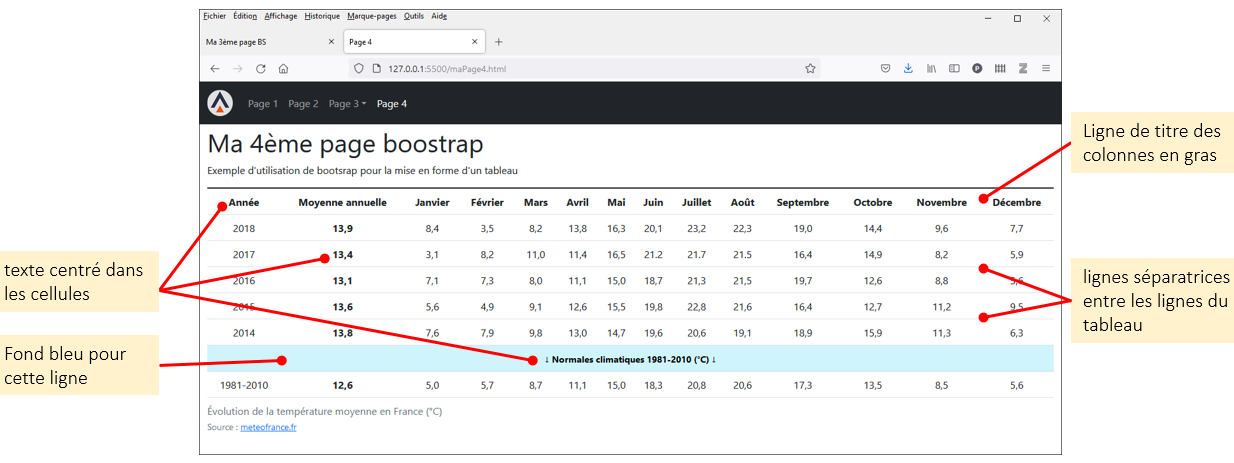This screenshot has height=463, width=1234.
Task: Open a new tab with plus button
Action: 499,42
